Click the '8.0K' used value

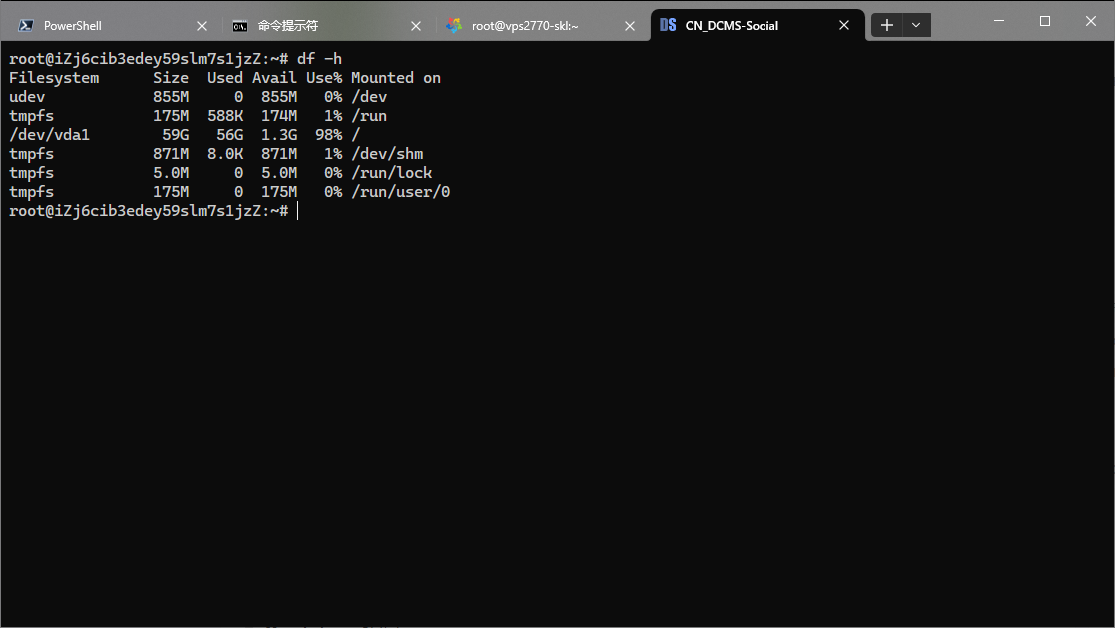coord(225,154)
